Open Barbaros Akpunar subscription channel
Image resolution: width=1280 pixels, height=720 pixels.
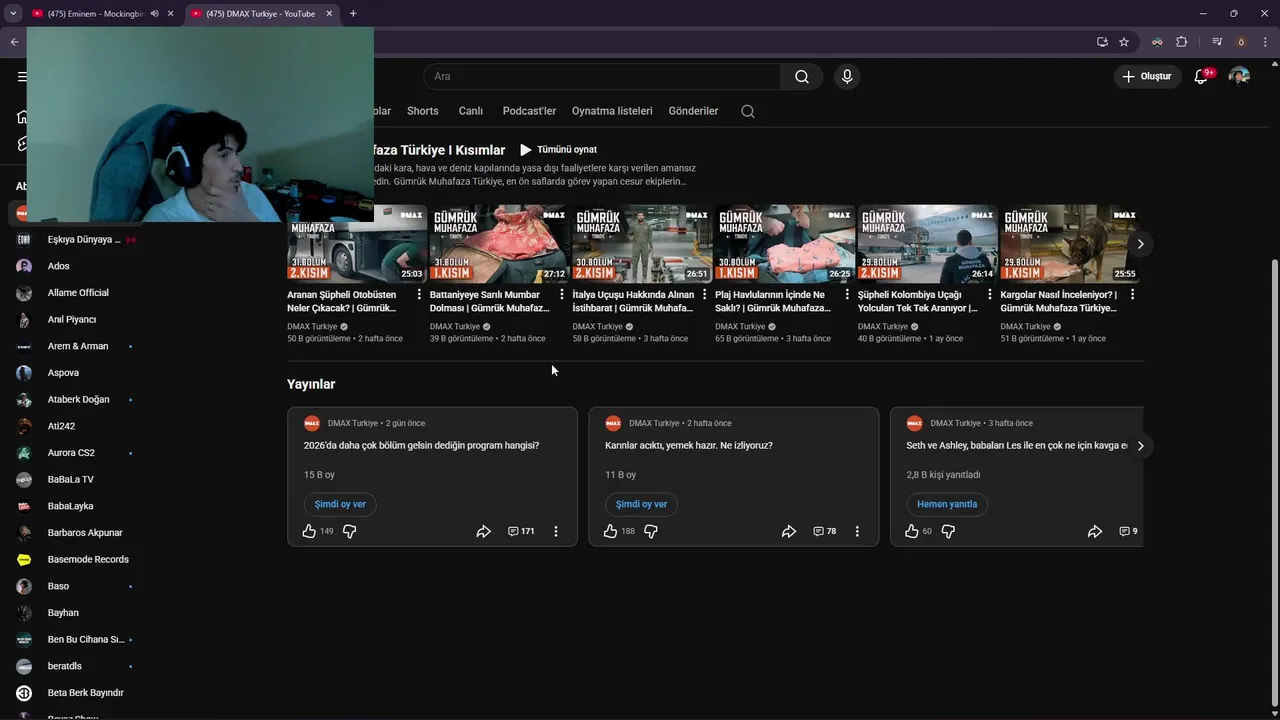(x=75, y=533)
